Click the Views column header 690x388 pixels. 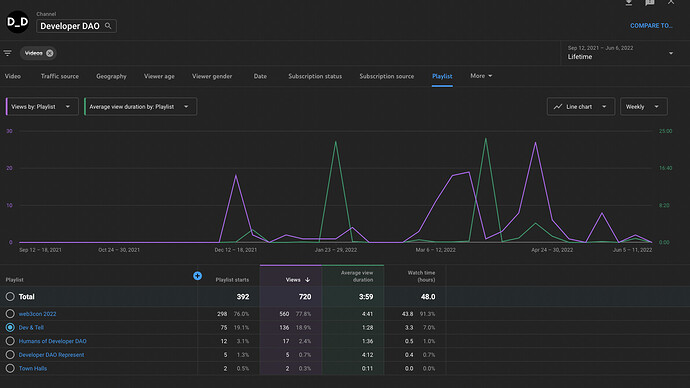(x=293, y=280)
